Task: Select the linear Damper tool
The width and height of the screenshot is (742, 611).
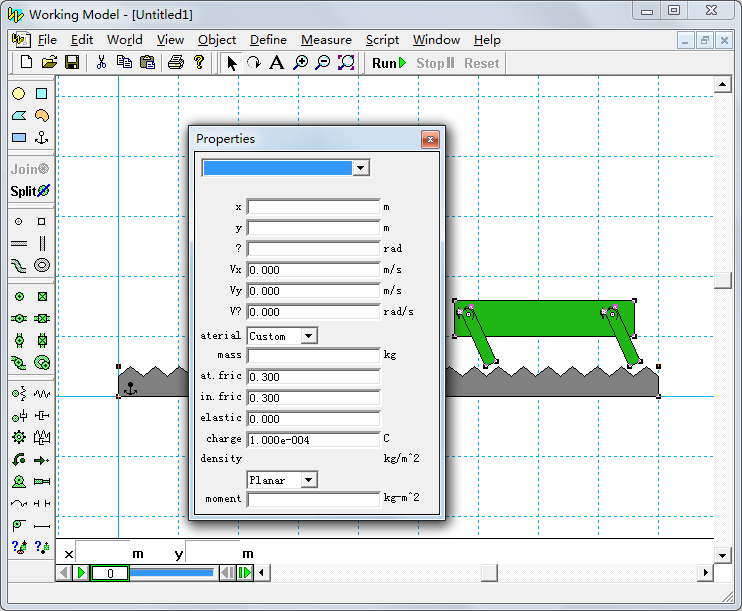Action: pos(42,416)
